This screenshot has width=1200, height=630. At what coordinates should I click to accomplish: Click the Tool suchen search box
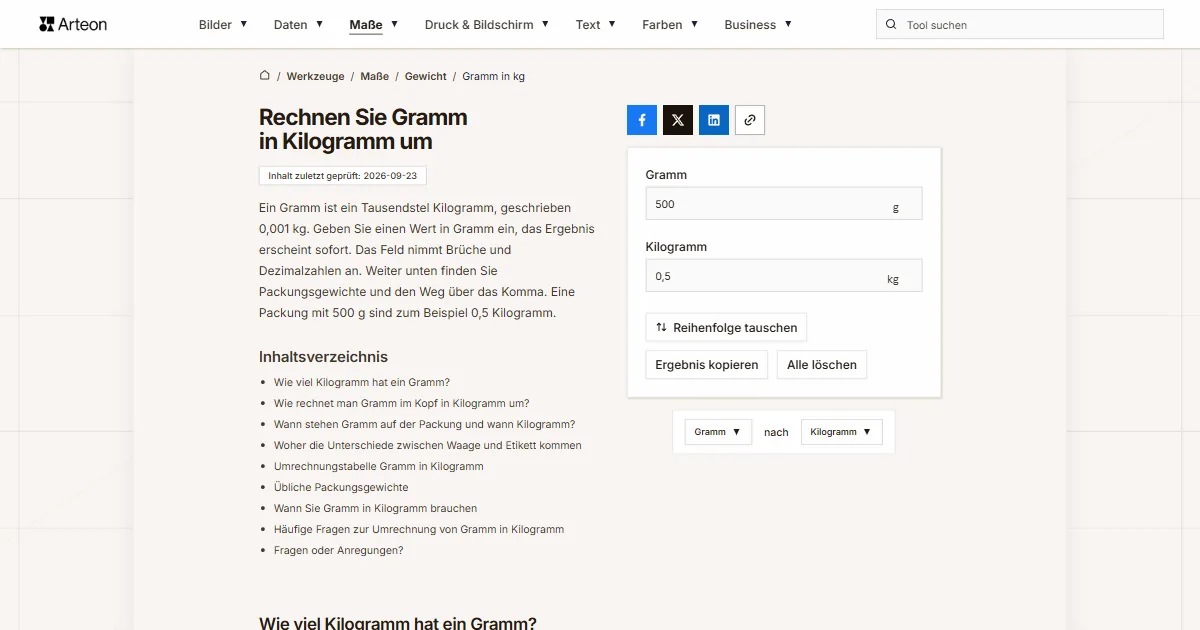1020,25
